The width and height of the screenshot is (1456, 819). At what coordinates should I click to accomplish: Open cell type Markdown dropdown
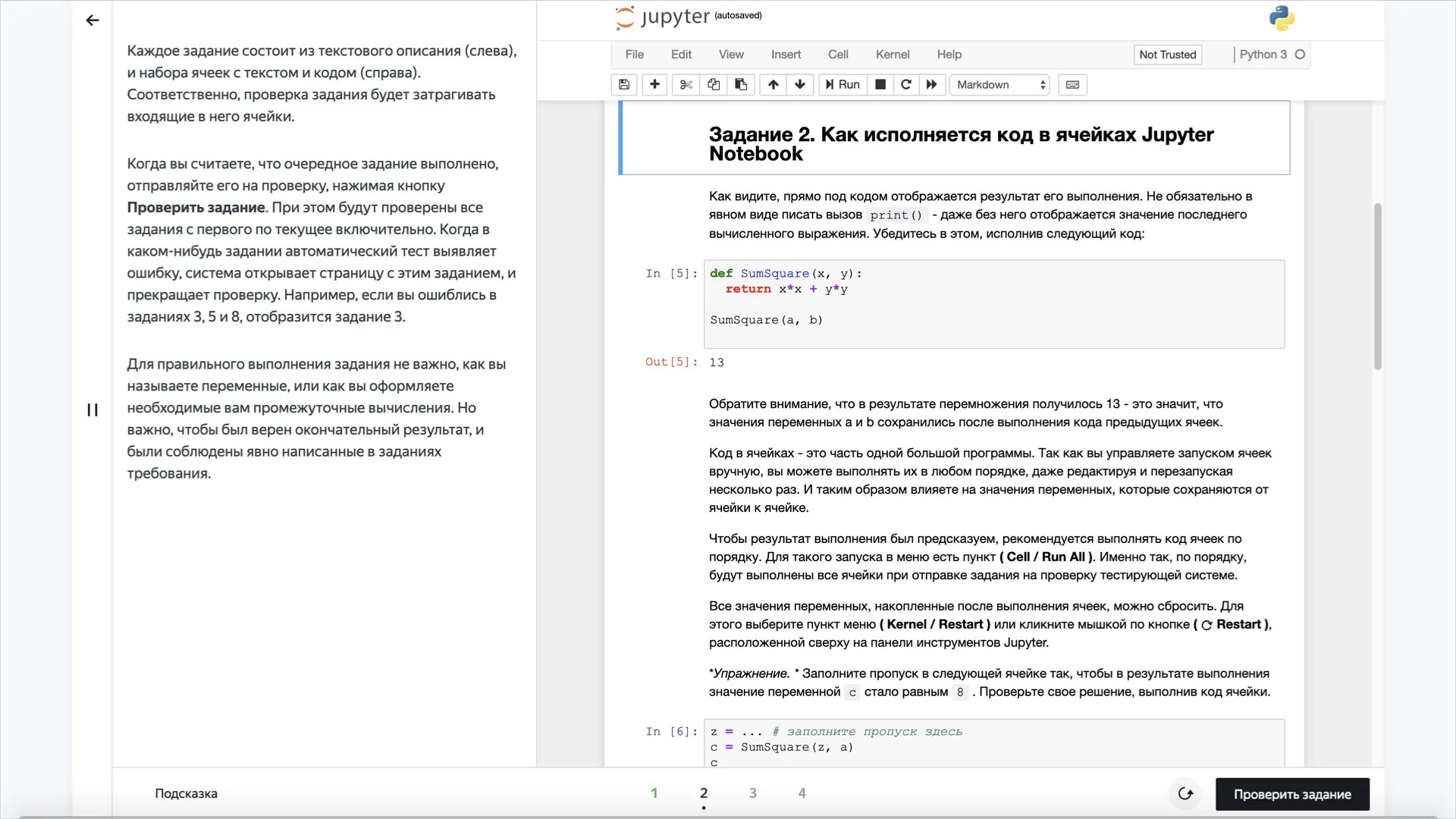pos(1001,85)
